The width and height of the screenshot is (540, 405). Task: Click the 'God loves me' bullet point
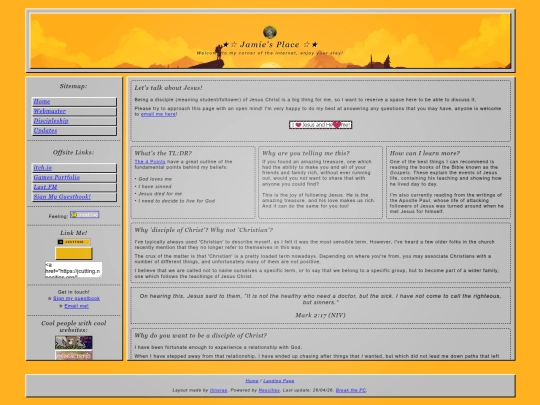155,179
